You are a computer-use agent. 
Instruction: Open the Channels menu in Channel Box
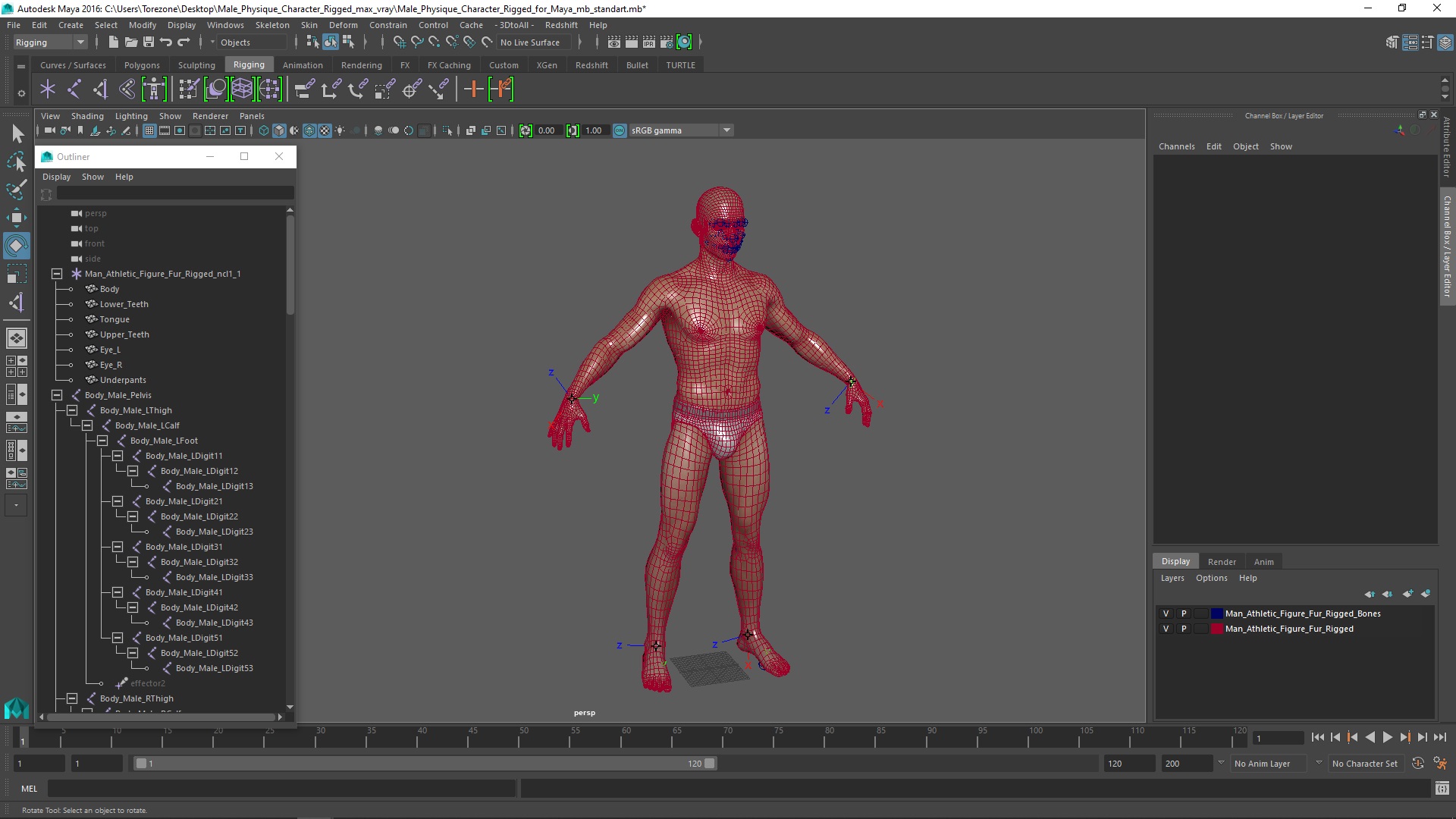(1176, 146)
